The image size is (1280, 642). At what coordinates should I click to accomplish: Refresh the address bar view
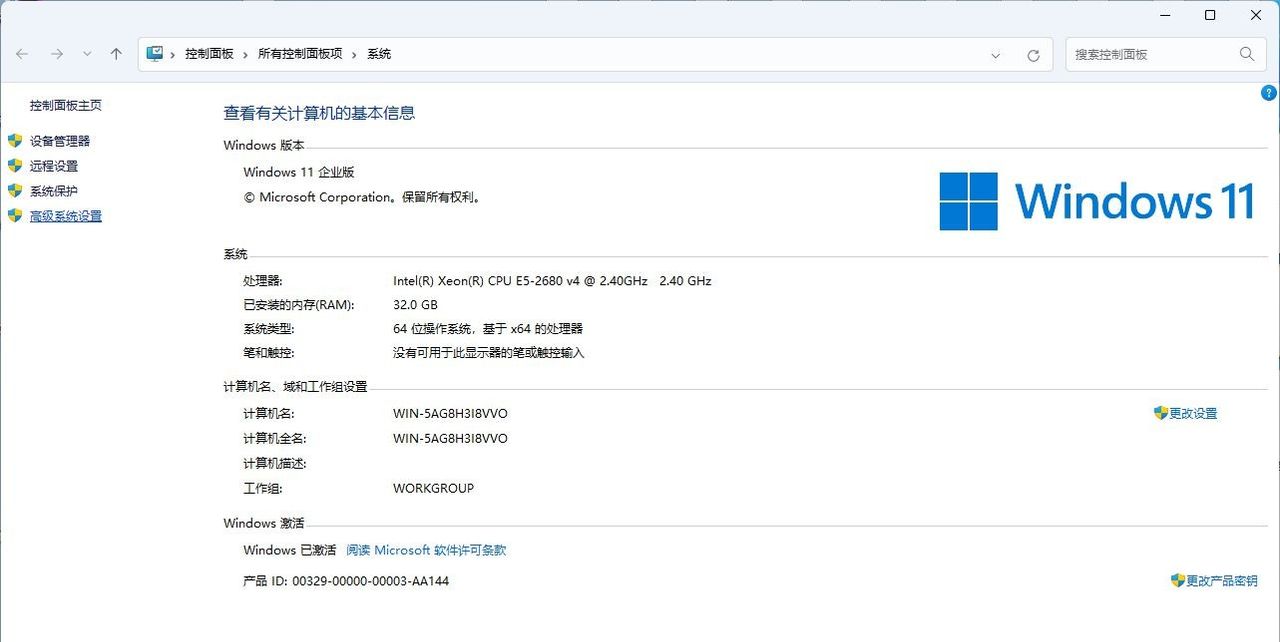[1033, 55]
